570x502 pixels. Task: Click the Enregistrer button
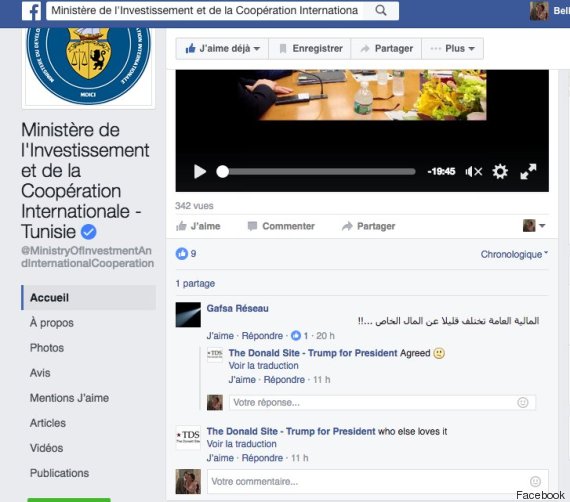[x=310, y=48]
